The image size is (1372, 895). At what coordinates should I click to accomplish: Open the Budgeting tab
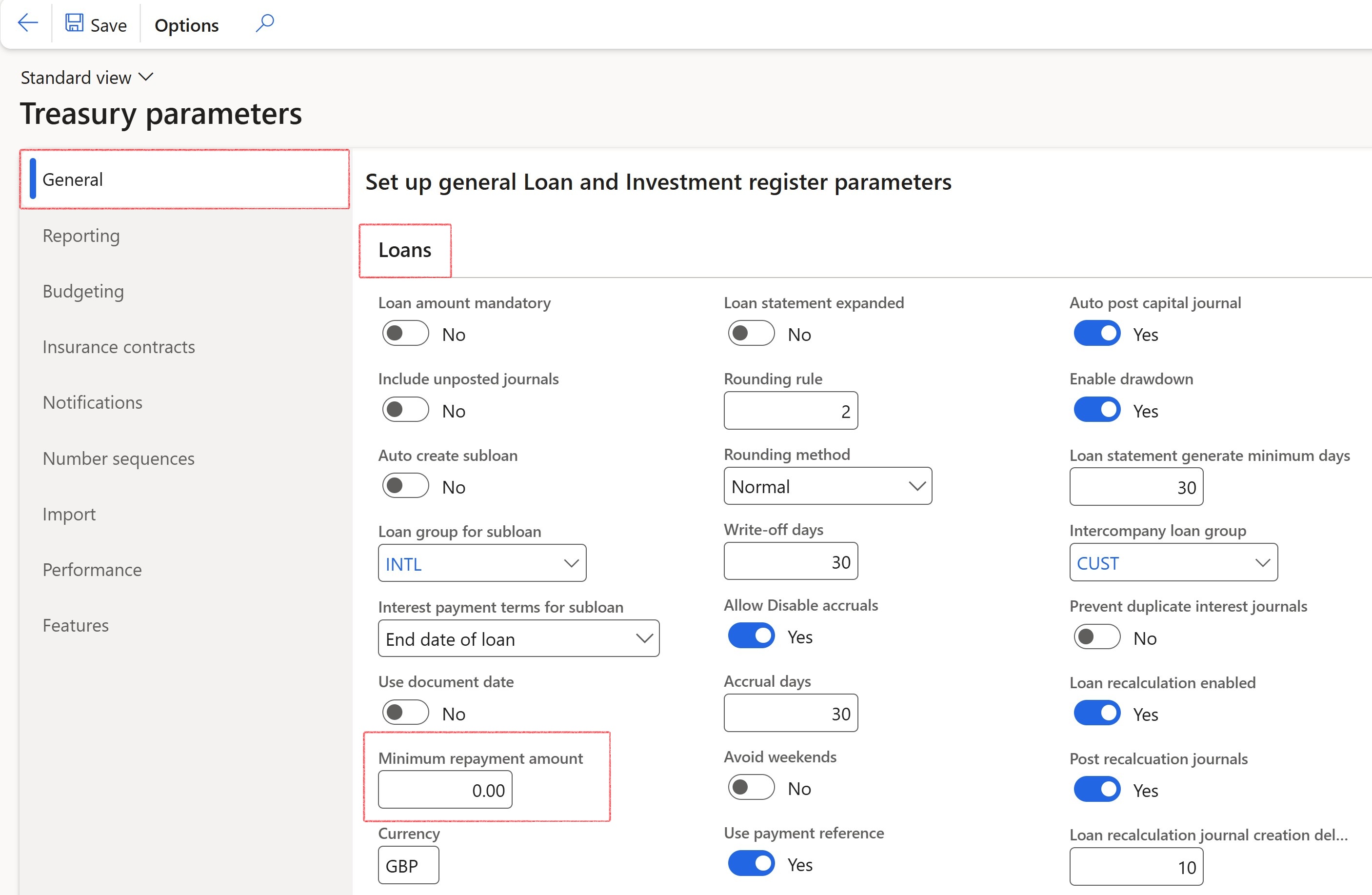click(x=83, y=292)
